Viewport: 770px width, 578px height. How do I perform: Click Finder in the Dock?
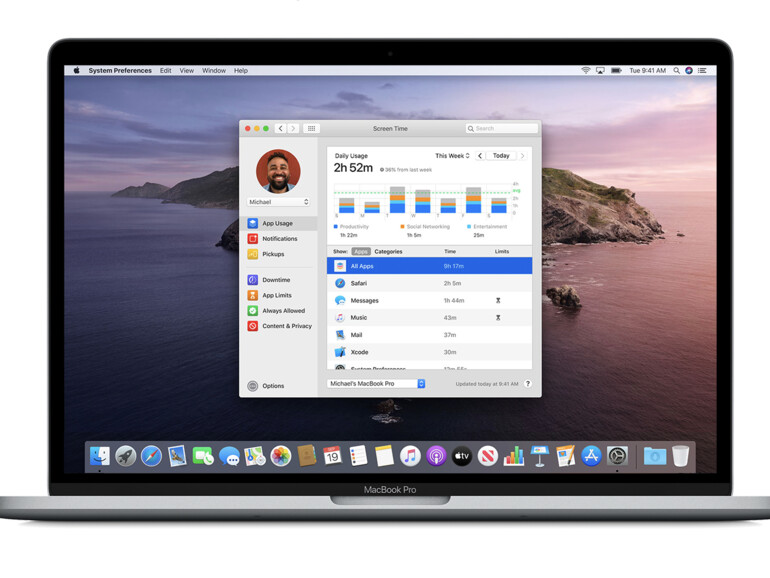(x=100, y=456)
